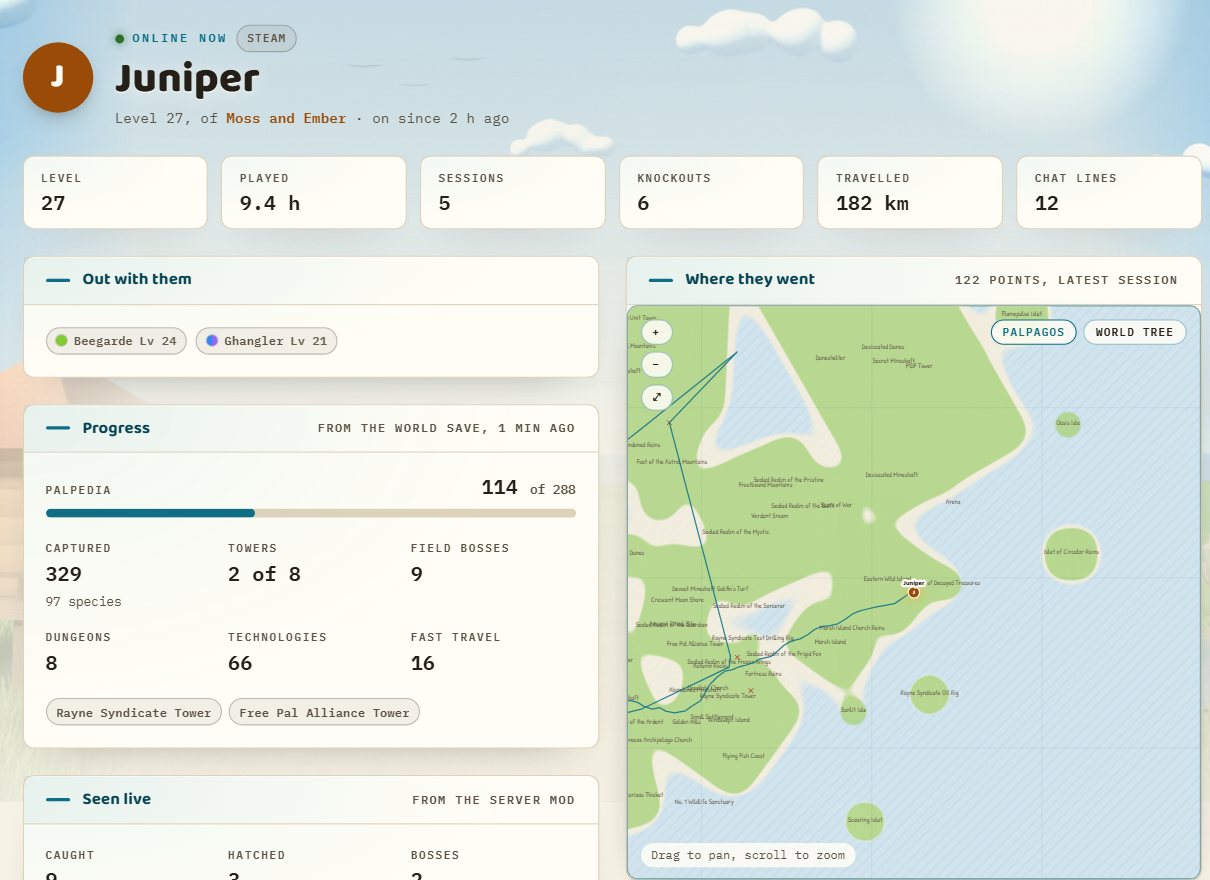This screenshot has width=1210, height=880.
Task: Zoom in the map with plus button
Action: (656, 332)
